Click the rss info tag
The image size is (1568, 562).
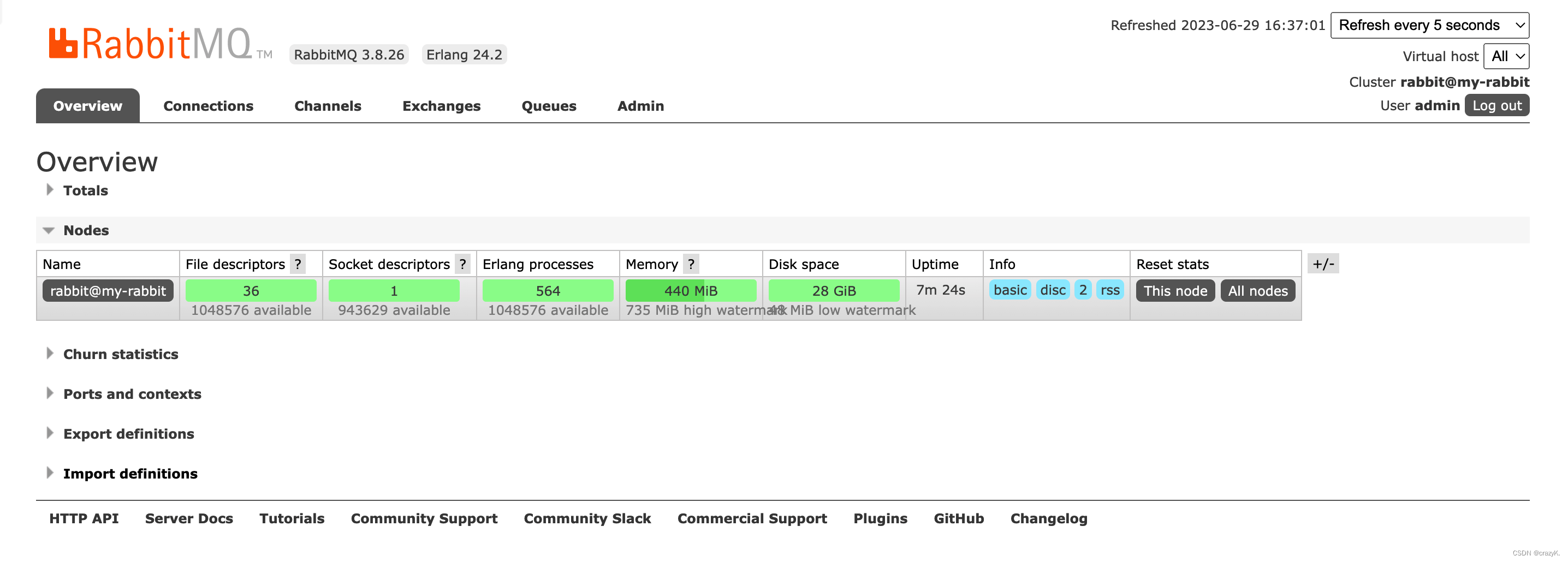click(x=1109, y=290)
